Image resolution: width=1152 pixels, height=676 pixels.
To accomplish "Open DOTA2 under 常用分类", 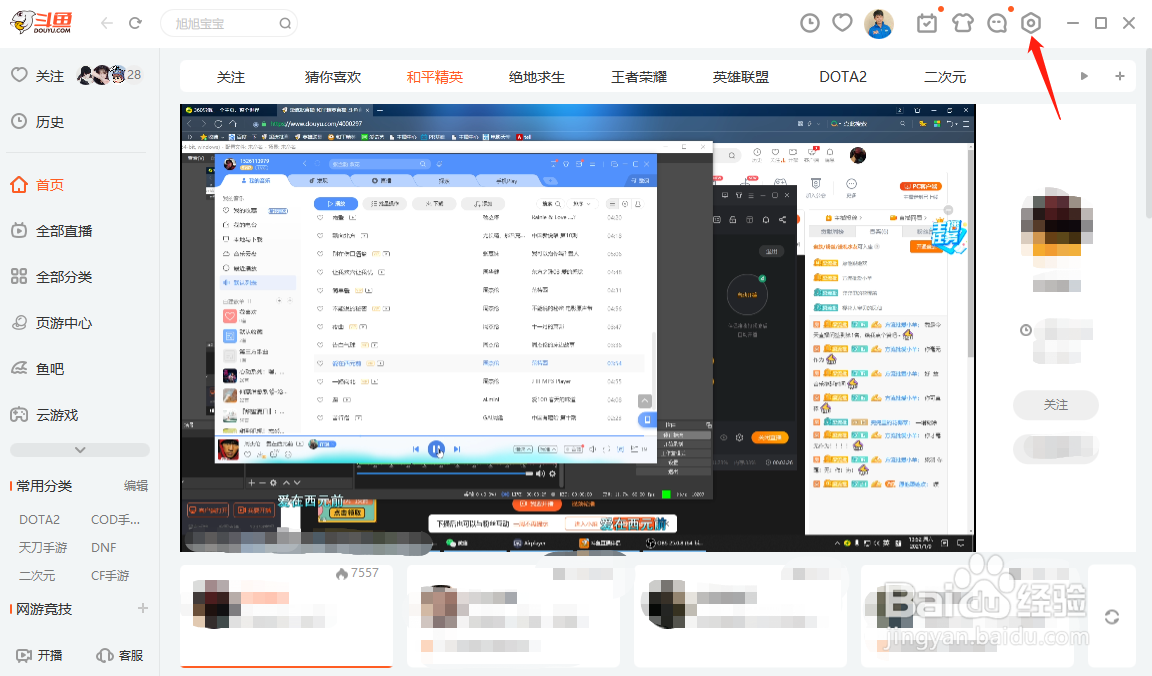I will coord(40,519).
